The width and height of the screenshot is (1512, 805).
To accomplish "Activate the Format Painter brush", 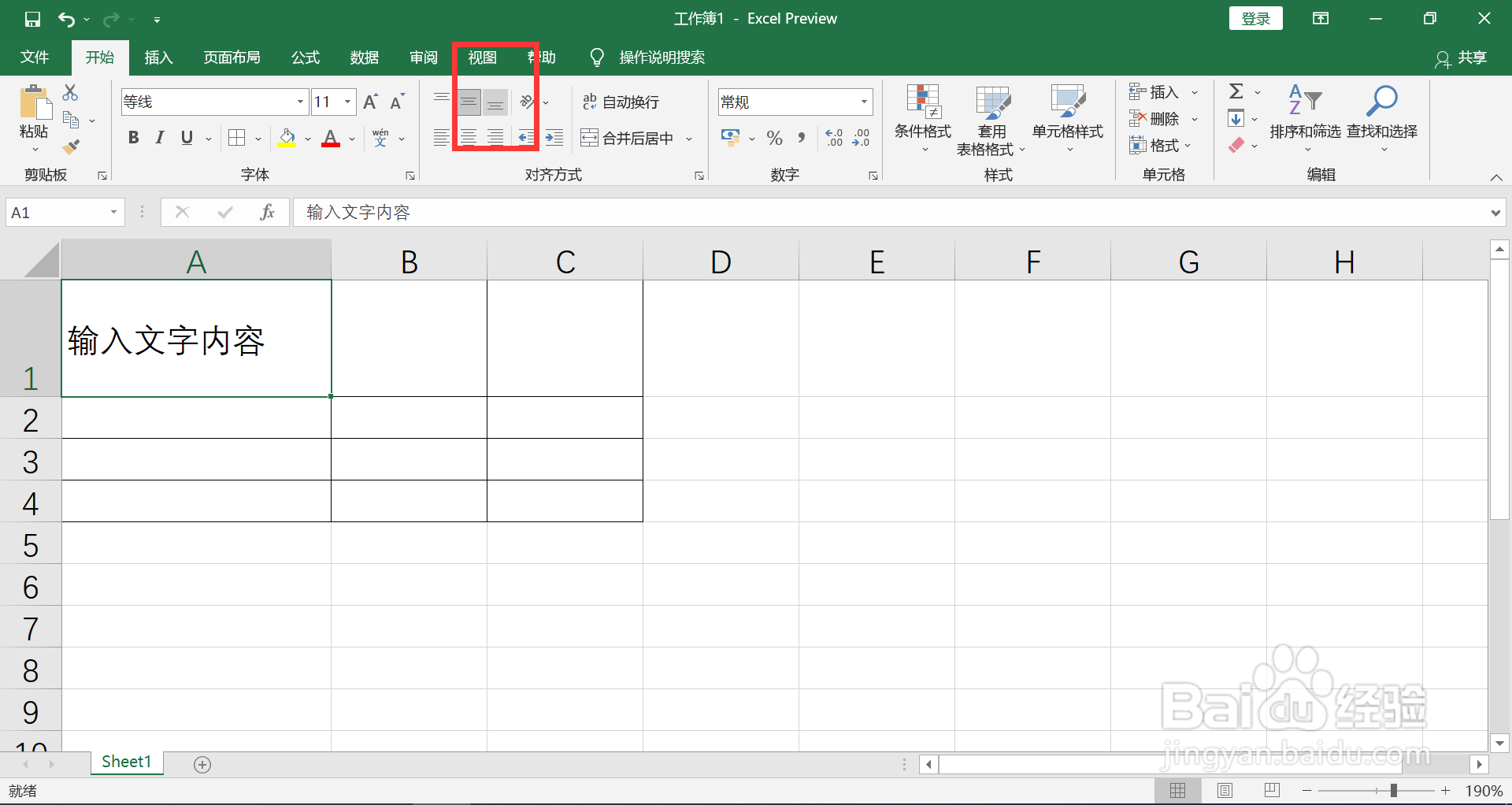I will click(71, 146).
